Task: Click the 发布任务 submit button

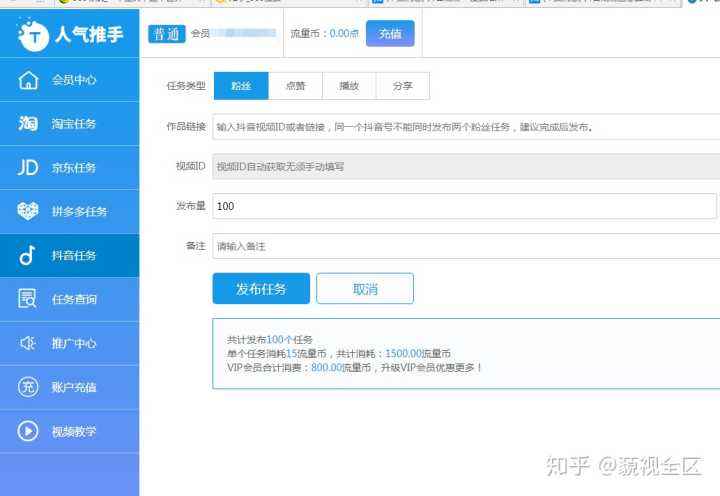Action: point(261,289)
